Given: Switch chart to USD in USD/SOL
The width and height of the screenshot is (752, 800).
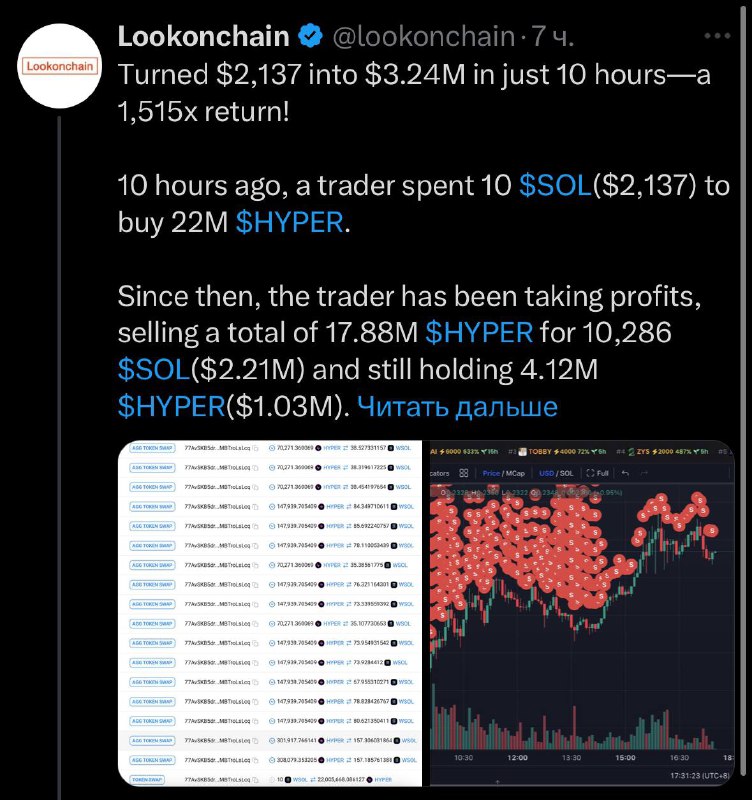Looking at the screenshot, I should (x=546, y=473).
